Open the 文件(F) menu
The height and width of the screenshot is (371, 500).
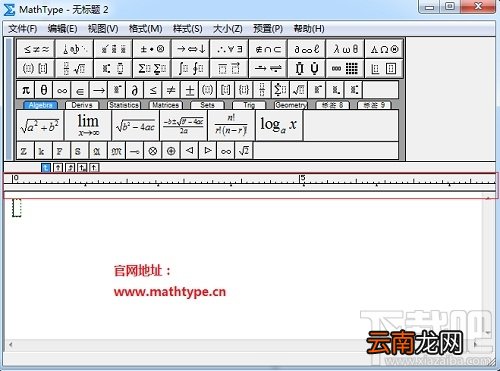pos(23,29)
